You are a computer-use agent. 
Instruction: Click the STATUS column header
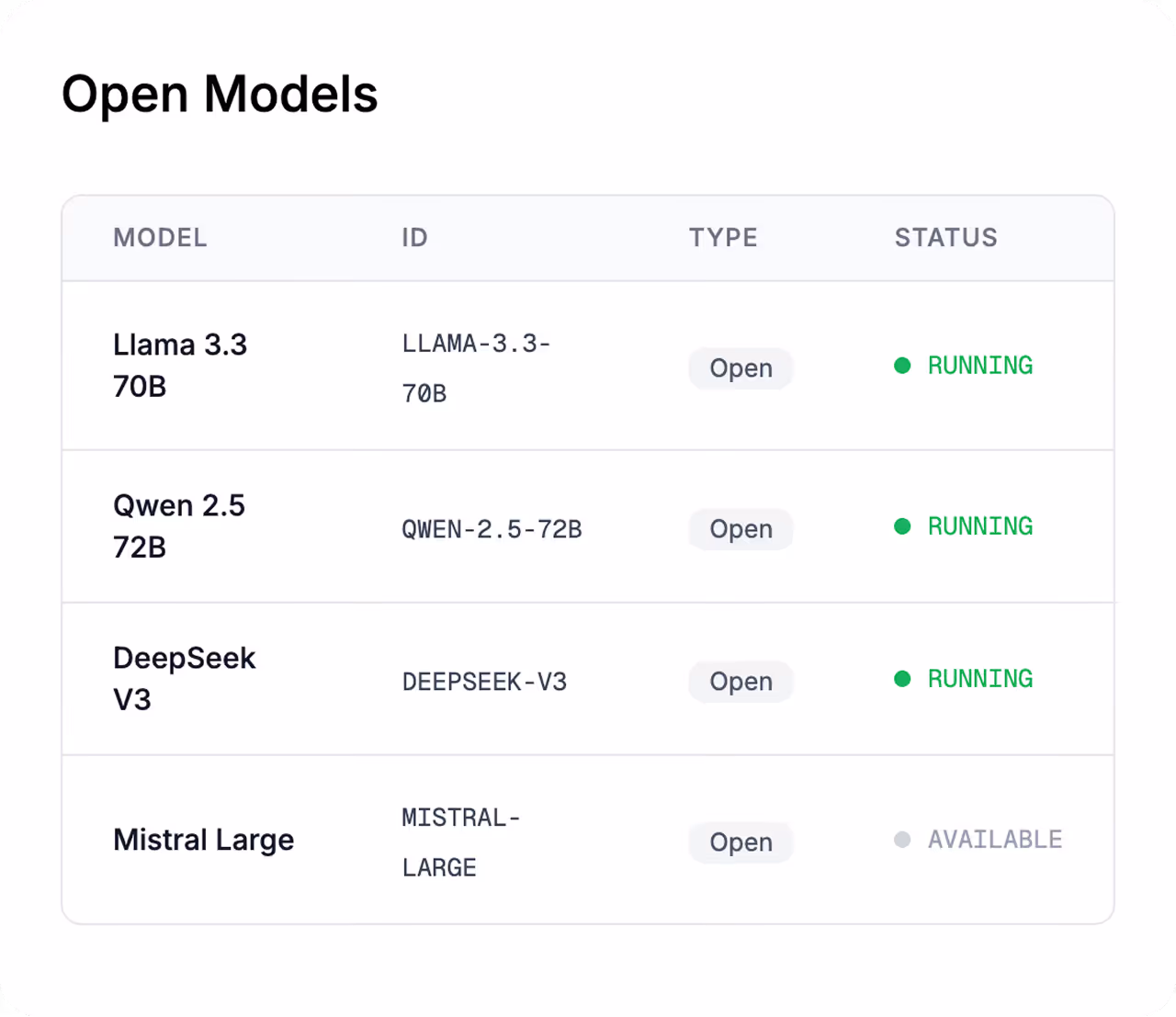pos(945,238)
